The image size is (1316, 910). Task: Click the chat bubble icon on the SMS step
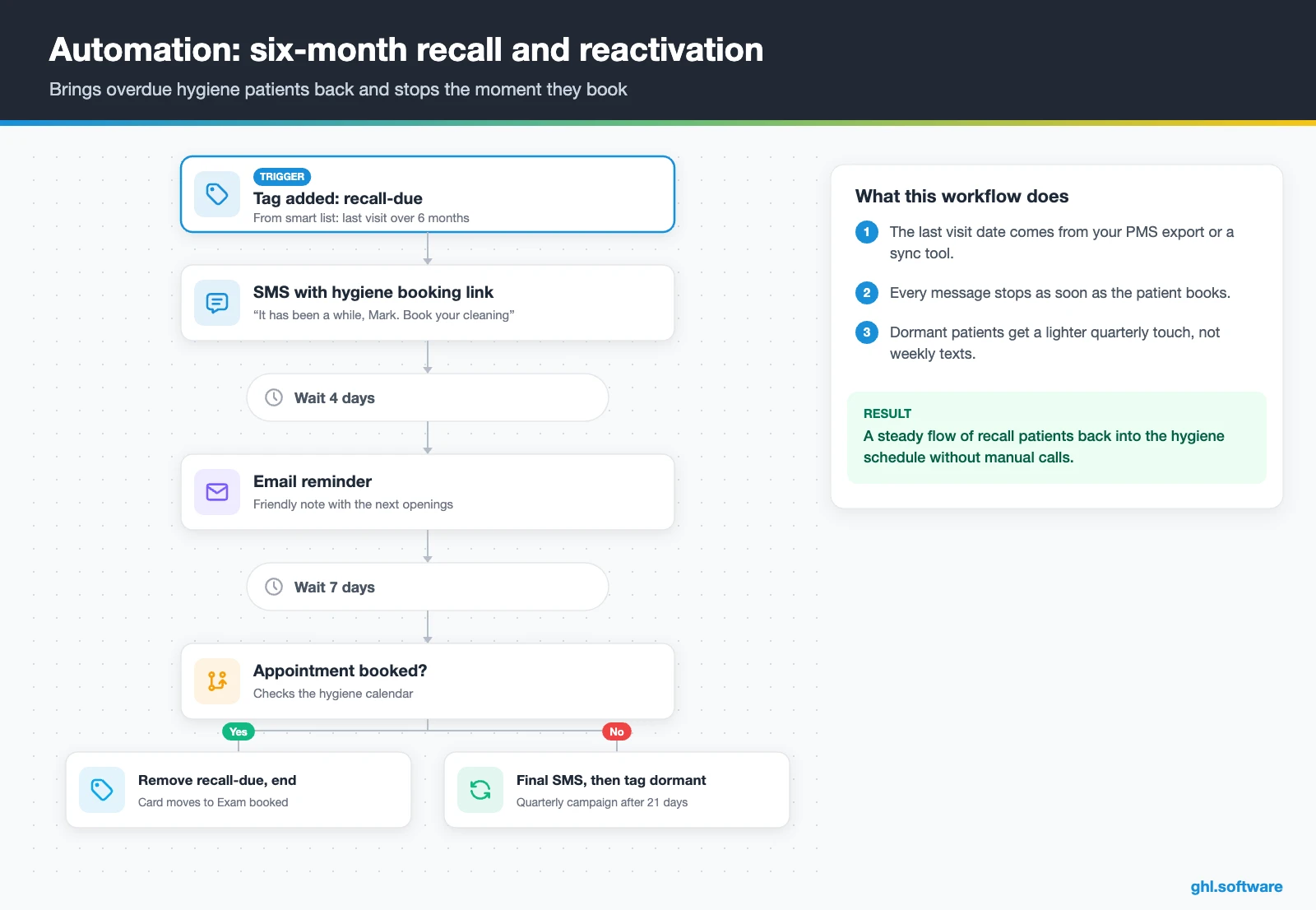[217, 303]
